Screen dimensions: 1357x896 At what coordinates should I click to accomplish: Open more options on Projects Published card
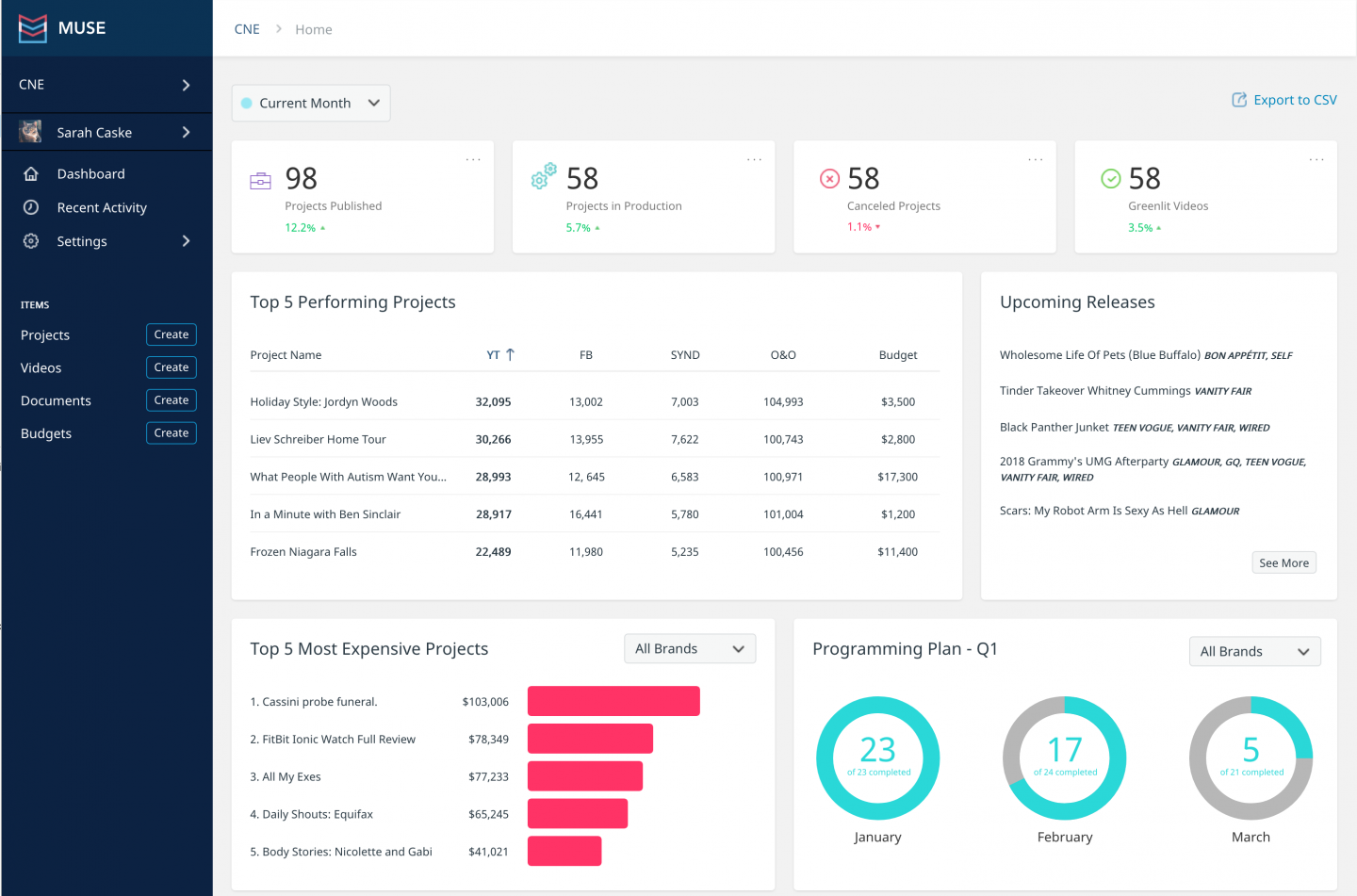tap(473, 159)
